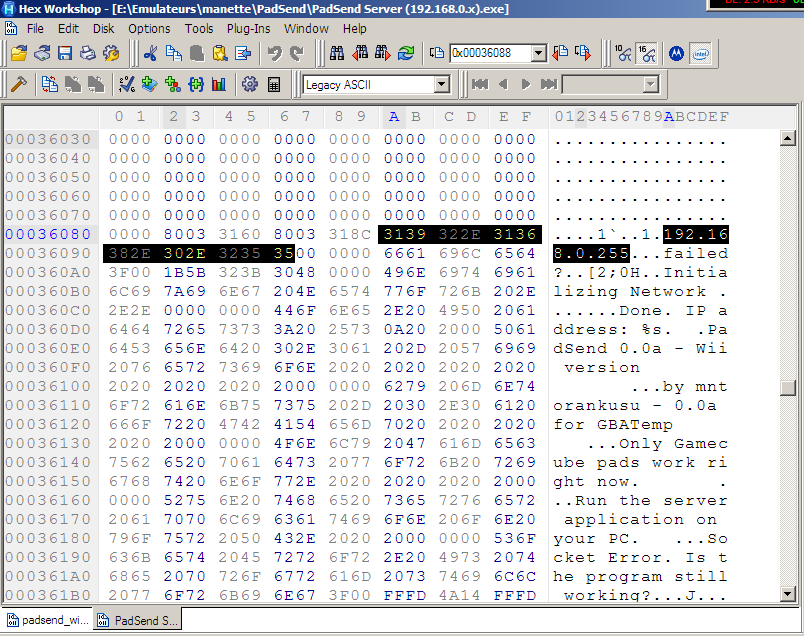
Task: Click the gear Operations icon
Action: (250, 85)
